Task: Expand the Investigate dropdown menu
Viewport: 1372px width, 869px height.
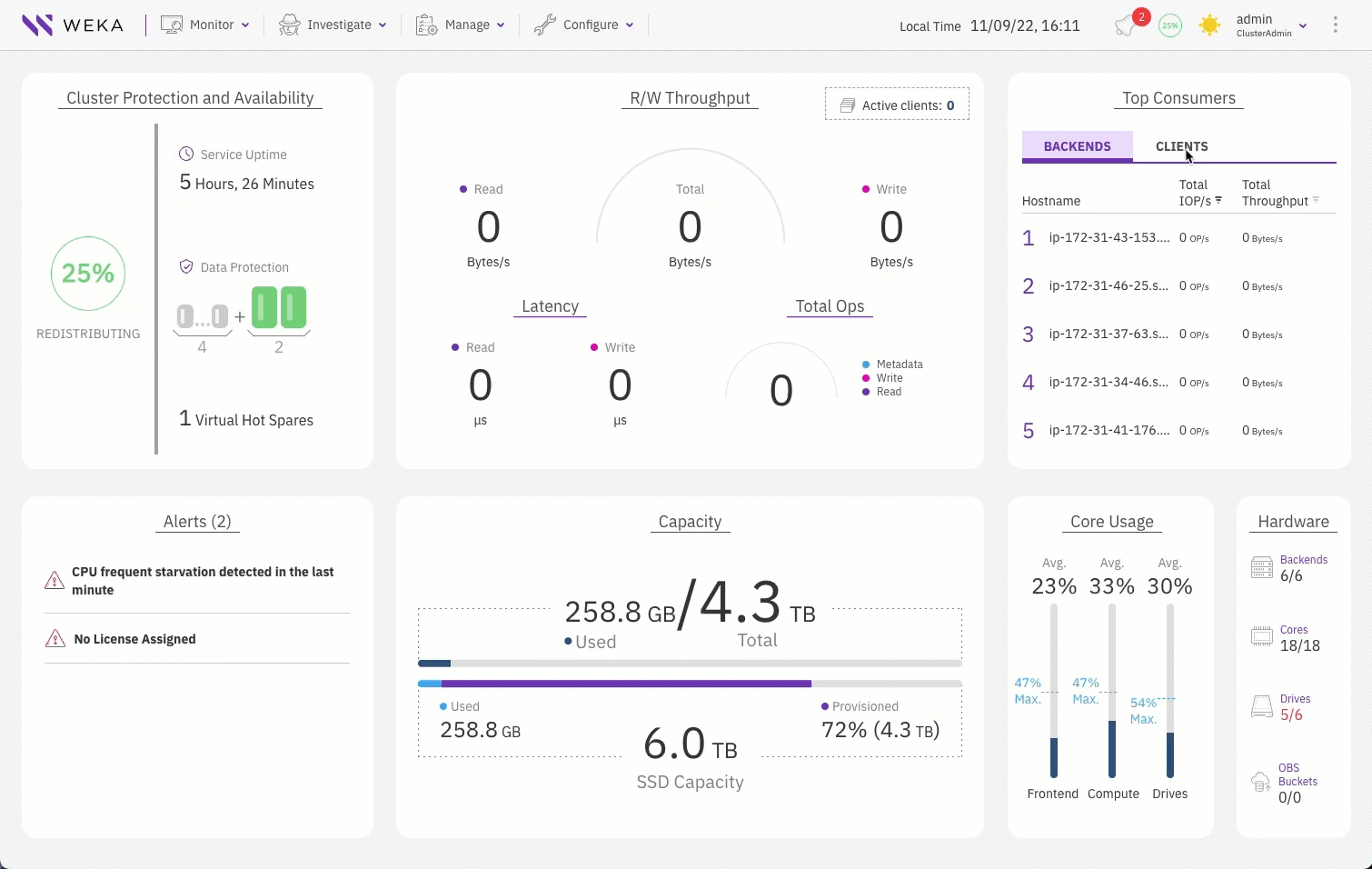Action: (333, 25)
